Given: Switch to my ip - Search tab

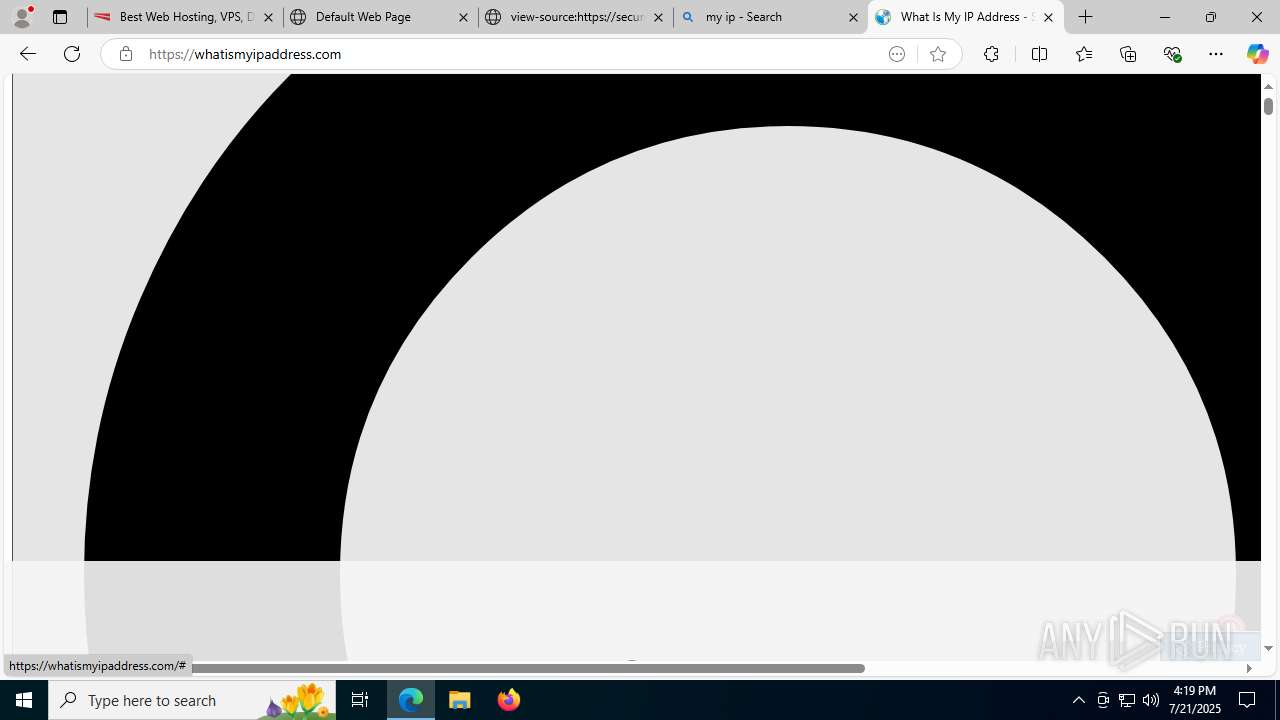Looking at the screenshot, I should [x=770, y=17].
